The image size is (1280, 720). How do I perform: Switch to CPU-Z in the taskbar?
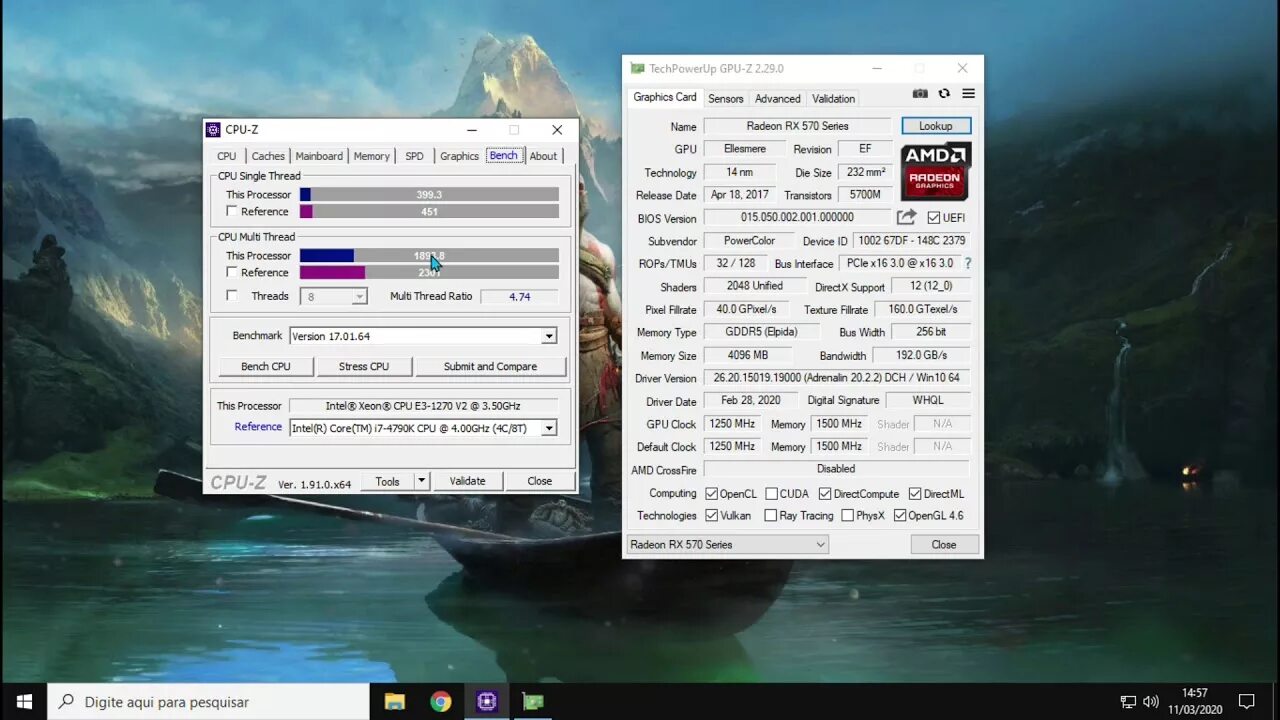pyautogui.click(x=487, y=702)
